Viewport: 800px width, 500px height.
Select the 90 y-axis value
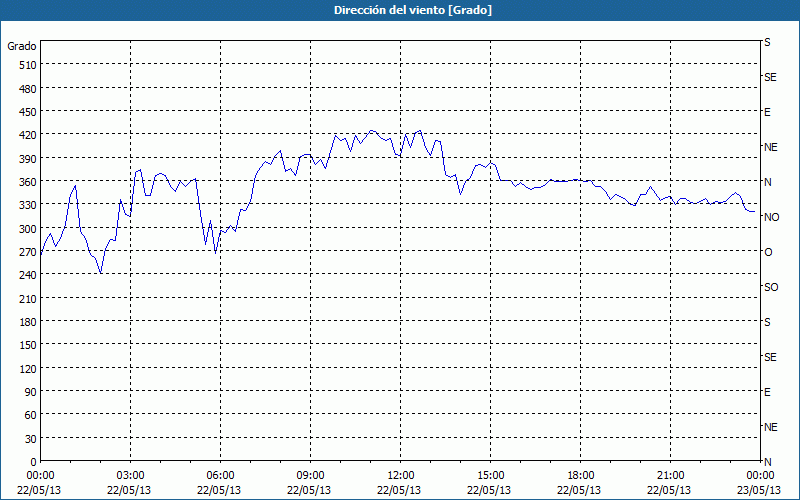(x=32, y=392)
